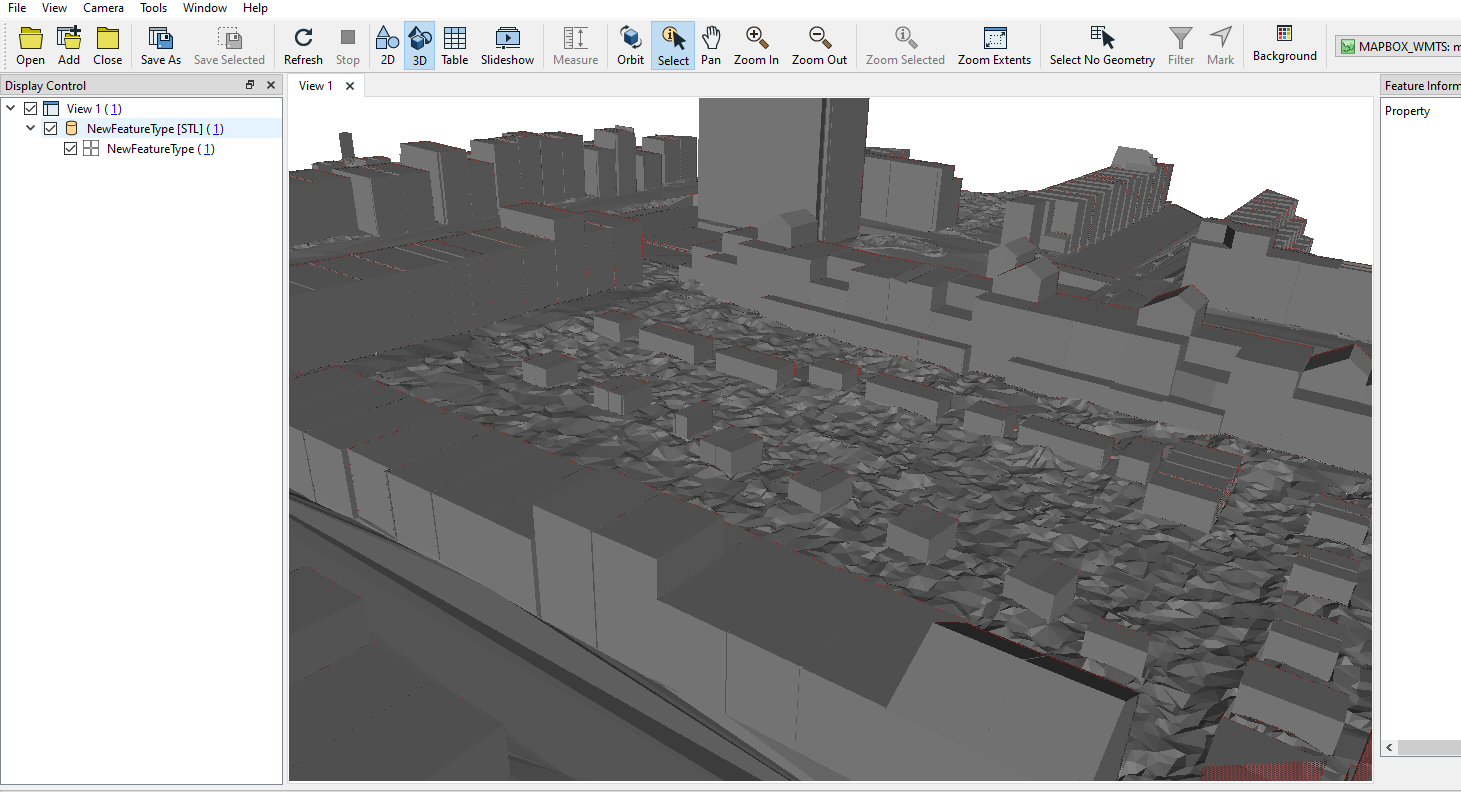1461x792 pixels.
Task: Click the Mark tool icon
Action: point(1221,46)
